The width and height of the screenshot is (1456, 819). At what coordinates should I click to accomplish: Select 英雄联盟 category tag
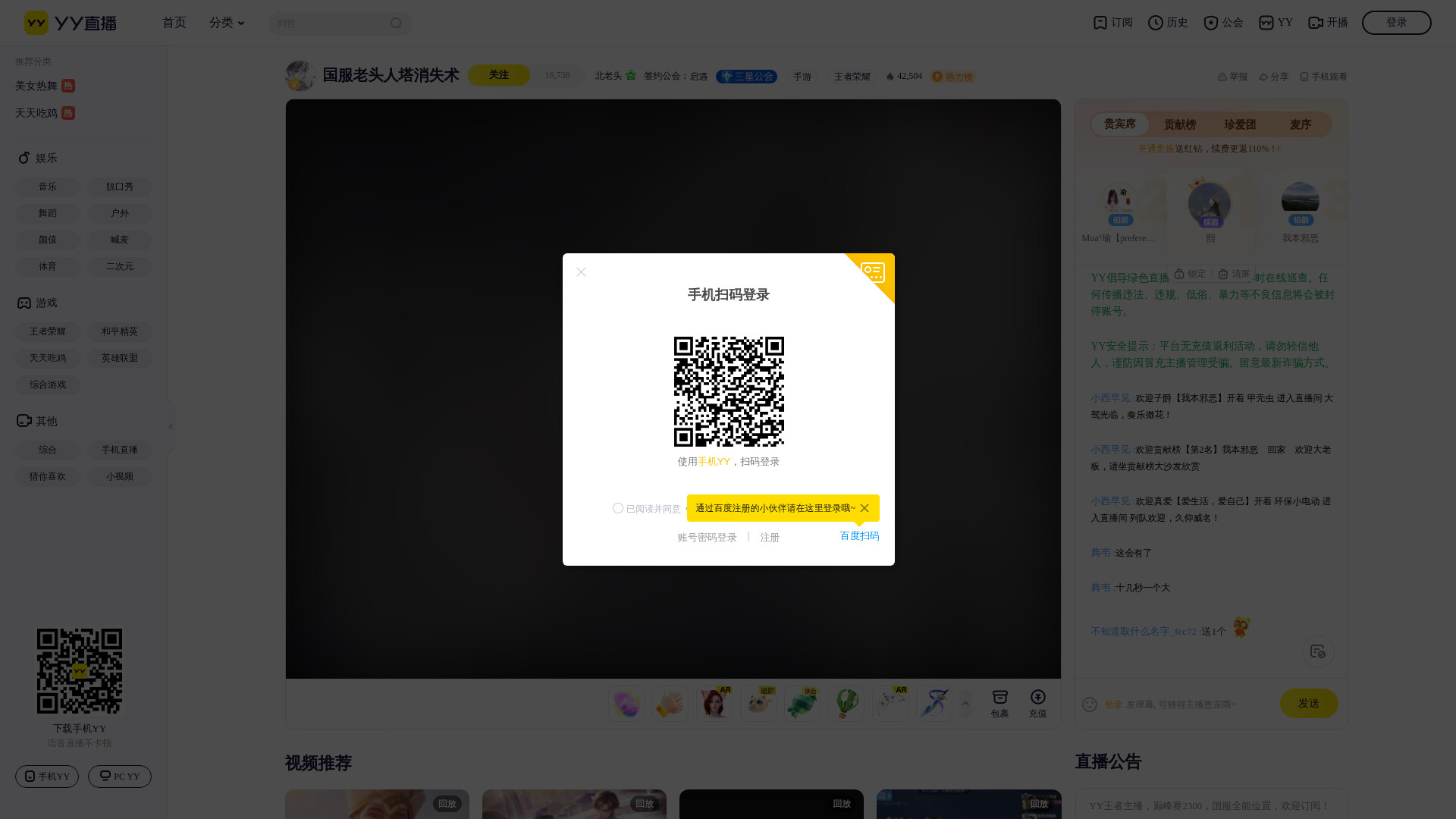tap(120, 359)
